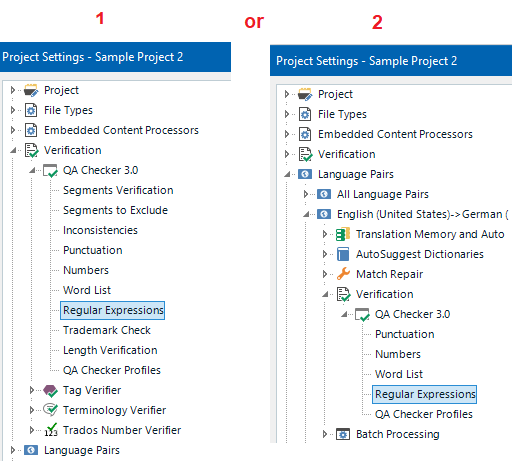Click the Language Pairs icon in panel 2
The image size is (513, 466).
coord(305,174)
